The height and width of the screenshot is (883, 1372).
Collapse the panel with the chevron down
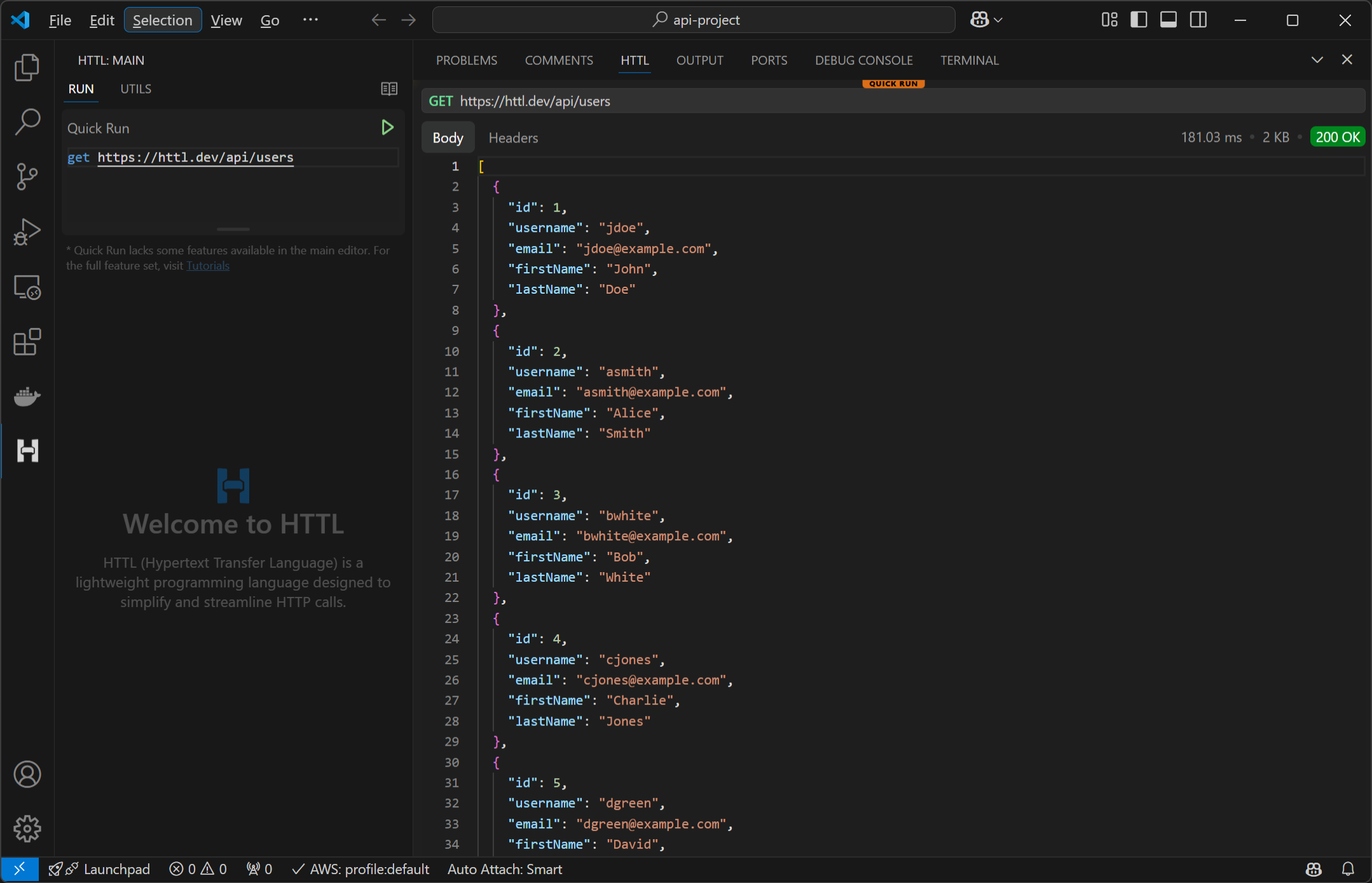[x=1317, y=60]
